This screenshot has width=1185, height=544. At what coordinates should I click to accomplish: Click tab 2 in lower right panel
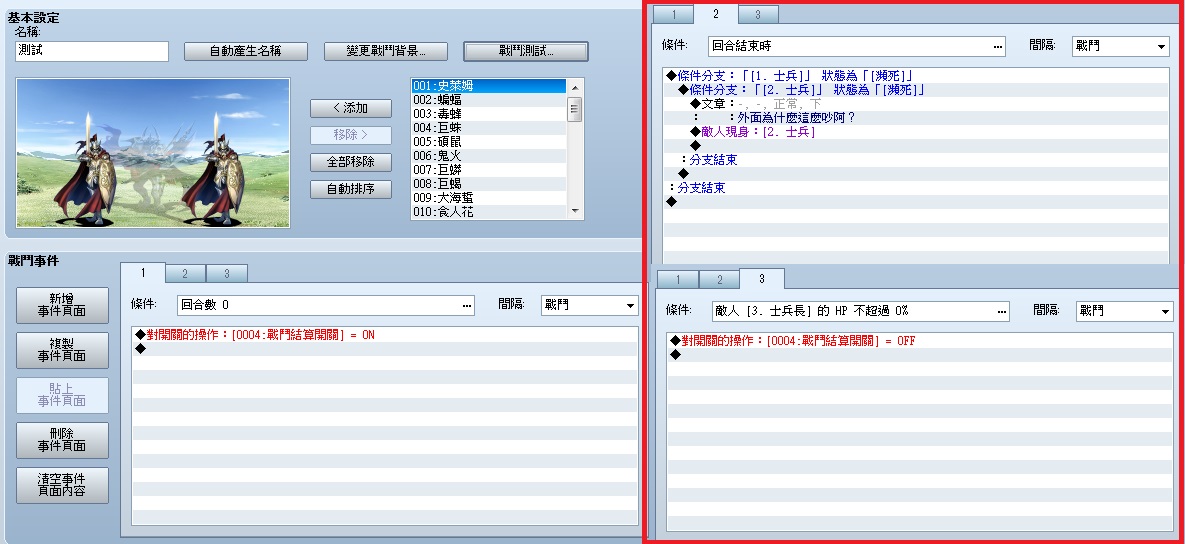coord(719,280)
